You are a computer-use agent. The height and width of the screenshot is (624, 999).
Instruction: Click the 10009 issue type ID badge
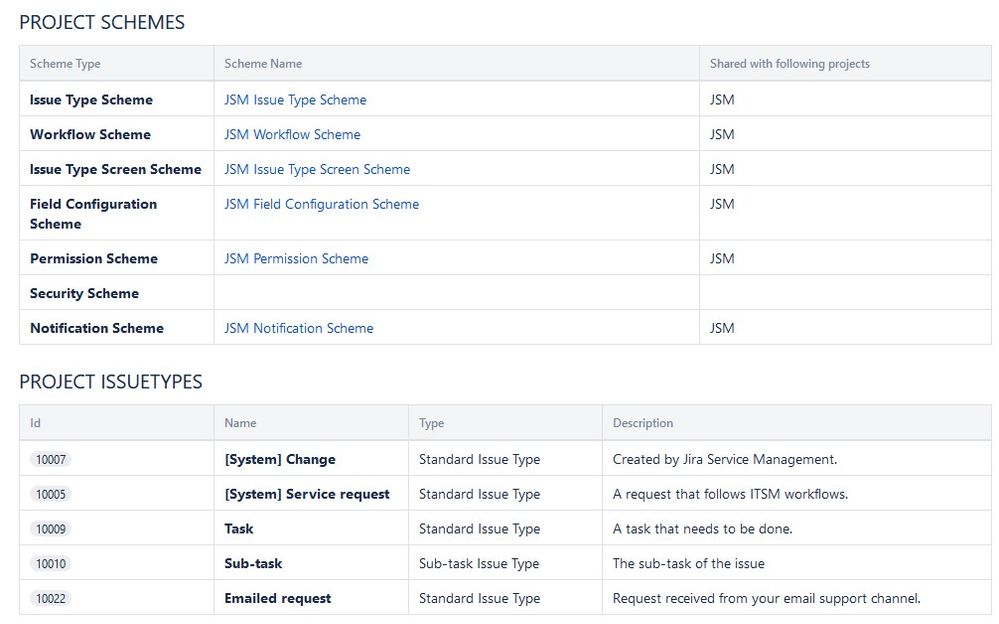pyautogui.click(x=50, y=529)
